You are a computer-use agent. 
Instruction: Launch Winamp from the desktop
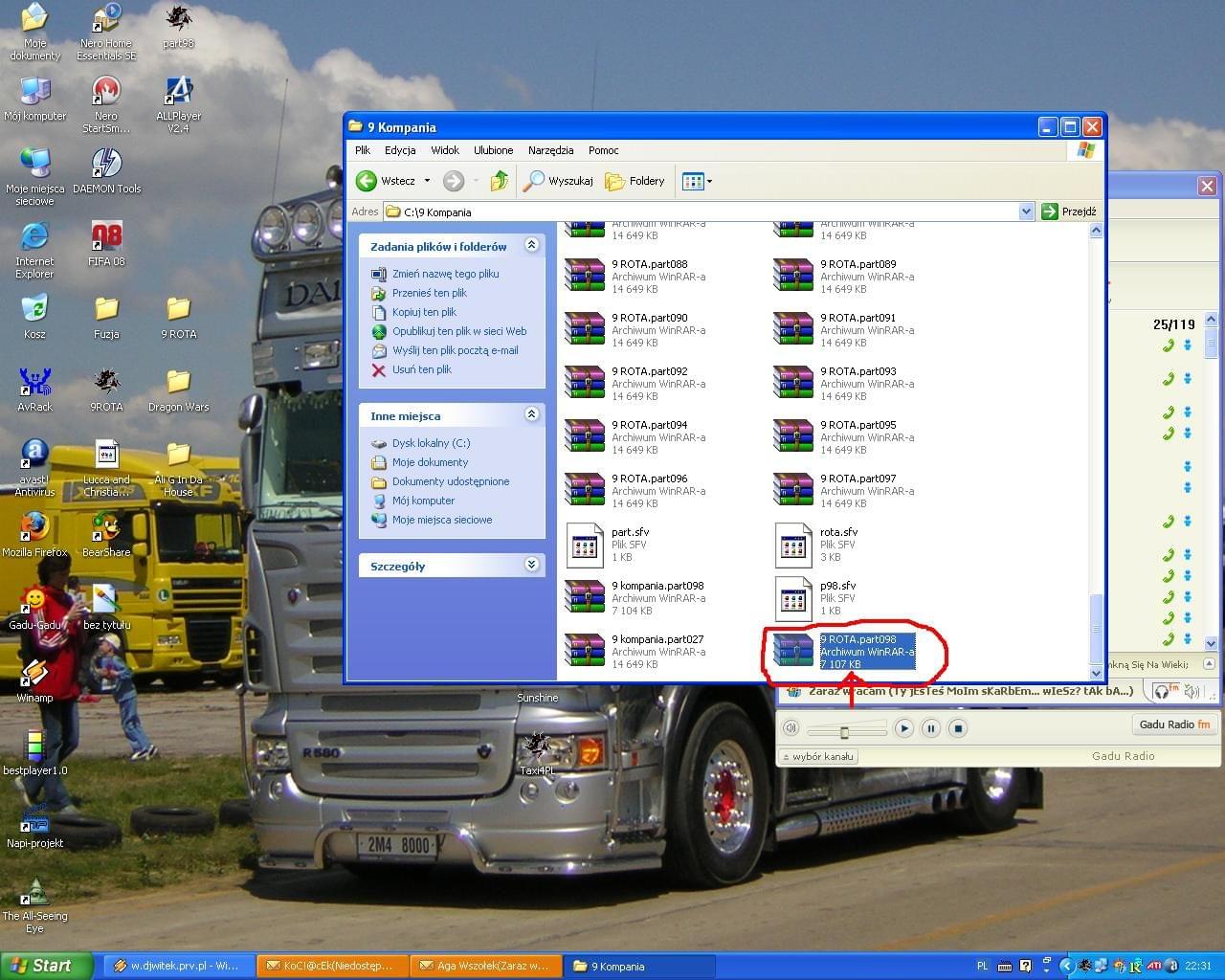point(34,674)
